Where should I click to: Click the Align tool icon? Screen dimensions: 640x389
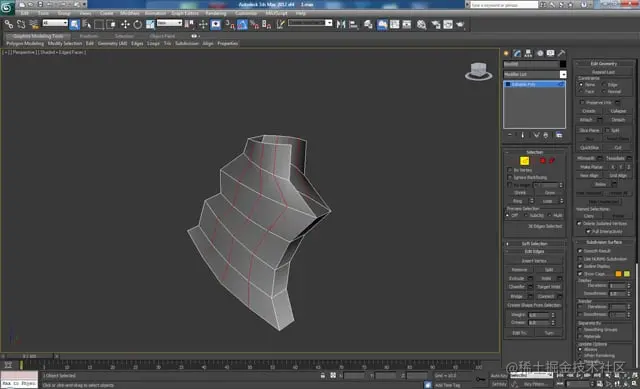[x=353, y=24]
